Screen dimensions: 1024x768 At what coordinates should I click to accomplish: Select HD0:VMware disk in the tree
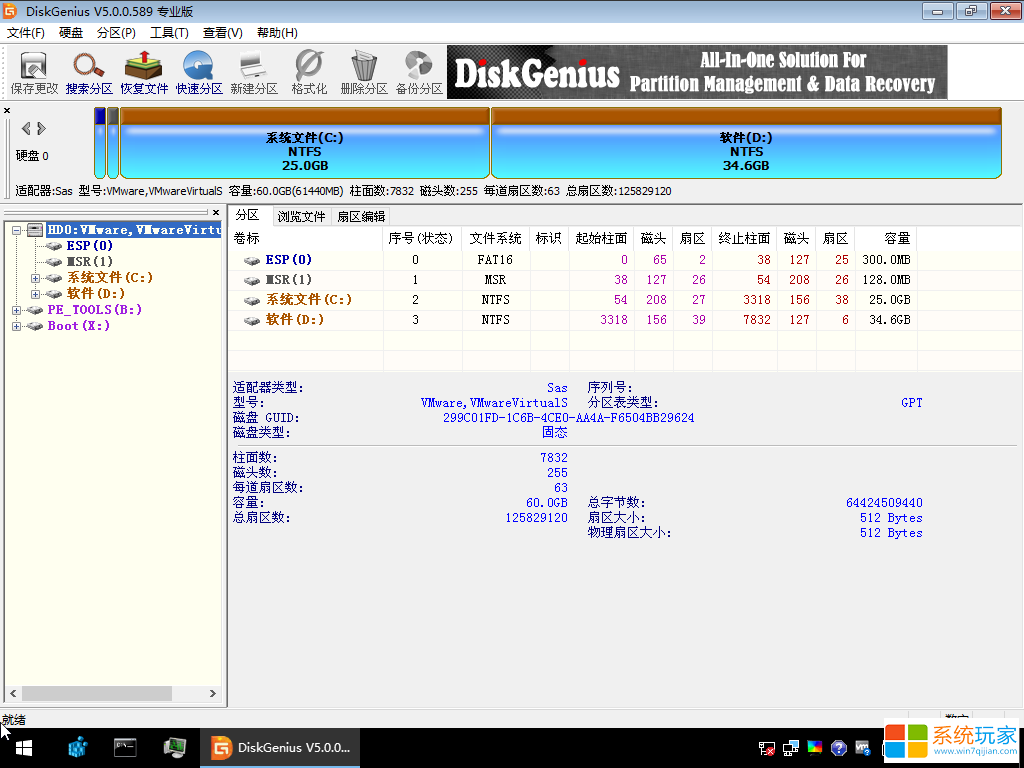click(134, 230)
